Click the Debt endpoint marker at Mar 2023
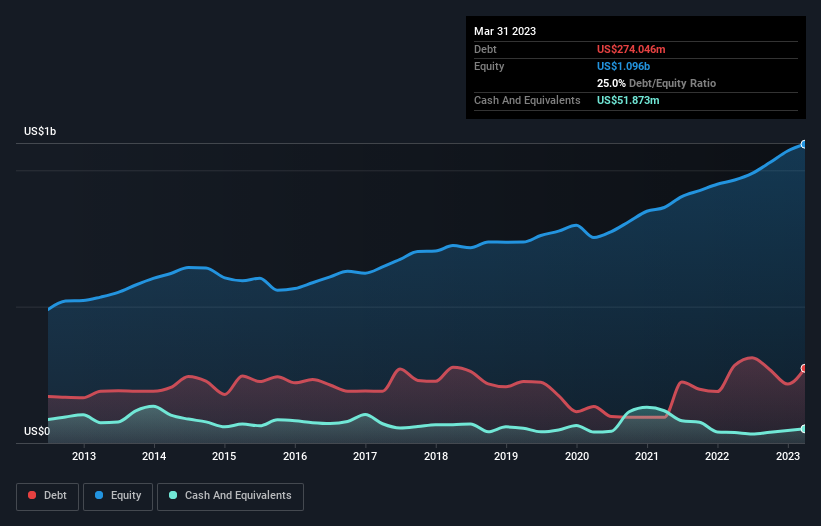Image resolution: width=821 pixels, height=526 pixels. pos(804,368)
